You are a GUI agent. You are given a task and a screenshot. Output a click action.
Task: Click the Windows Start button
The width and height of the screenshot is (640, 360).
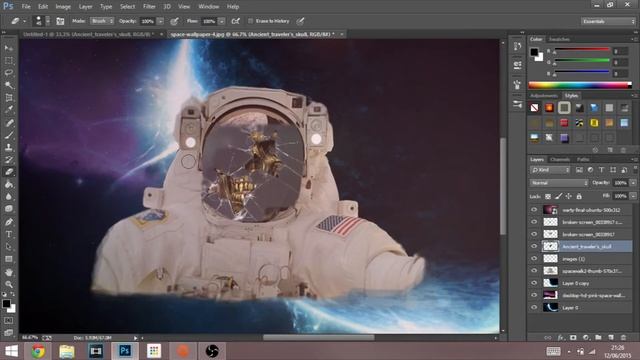[11, 351]
